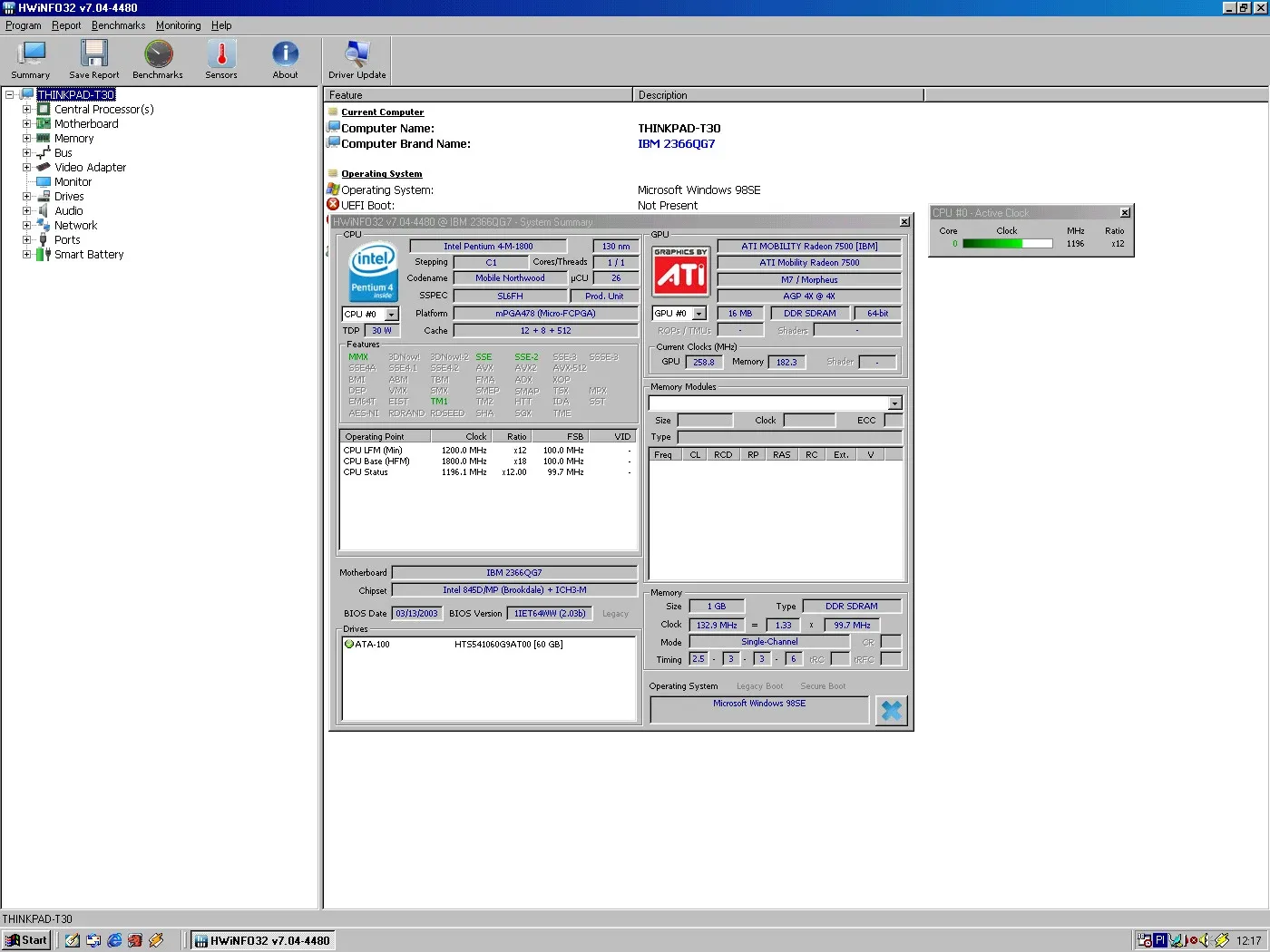Click the Feature column header
The height and width of the screenshot is (952, 1270).
478,94
